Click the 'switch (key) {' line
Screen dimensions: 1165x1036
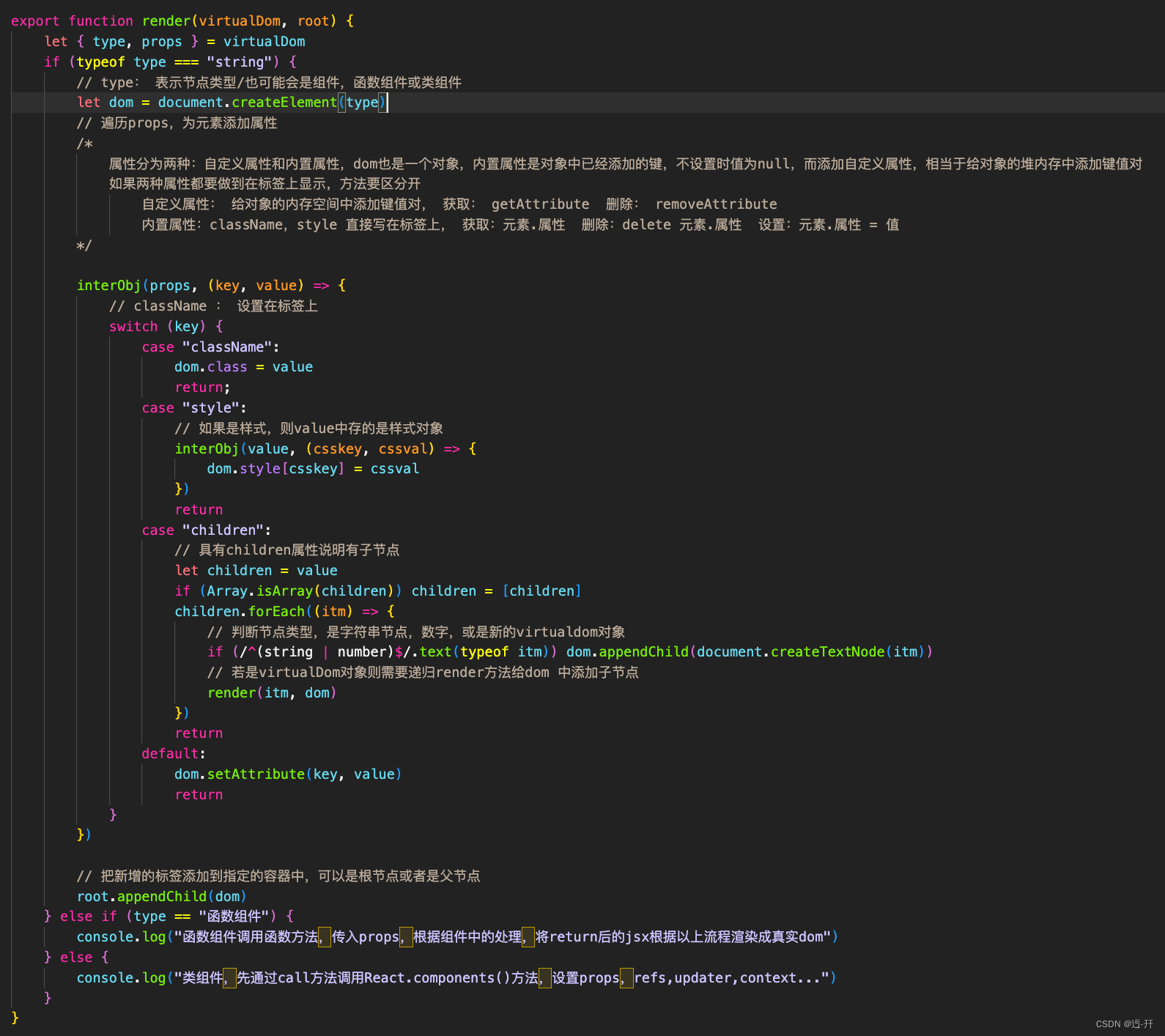point(166,327)
